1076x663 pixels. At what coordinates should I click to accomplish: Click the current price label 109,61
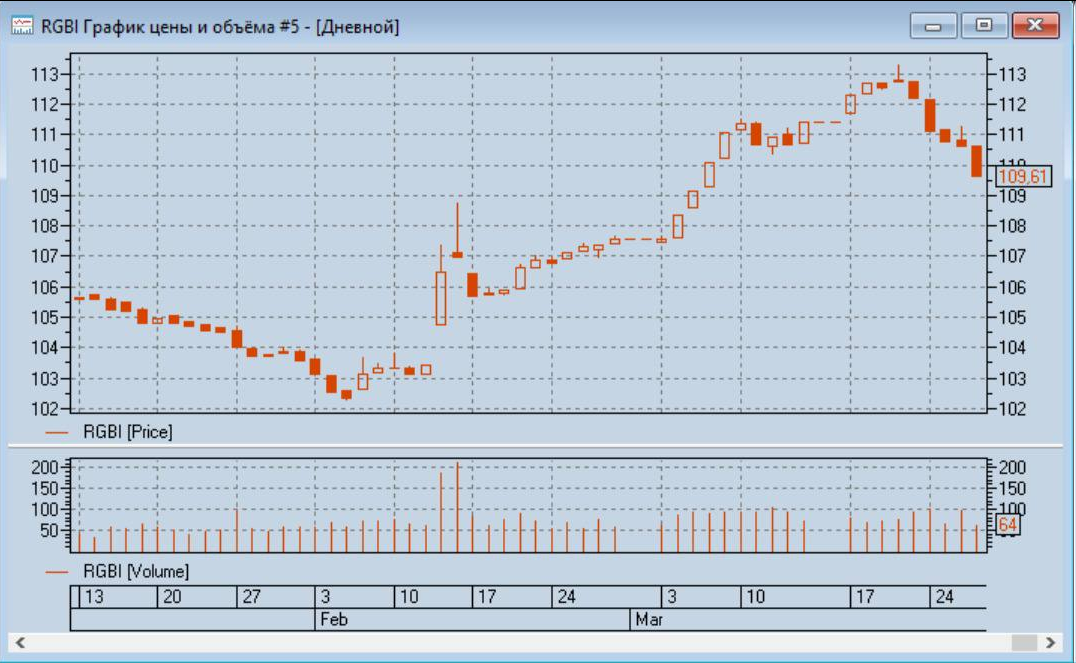(1023, 176)
